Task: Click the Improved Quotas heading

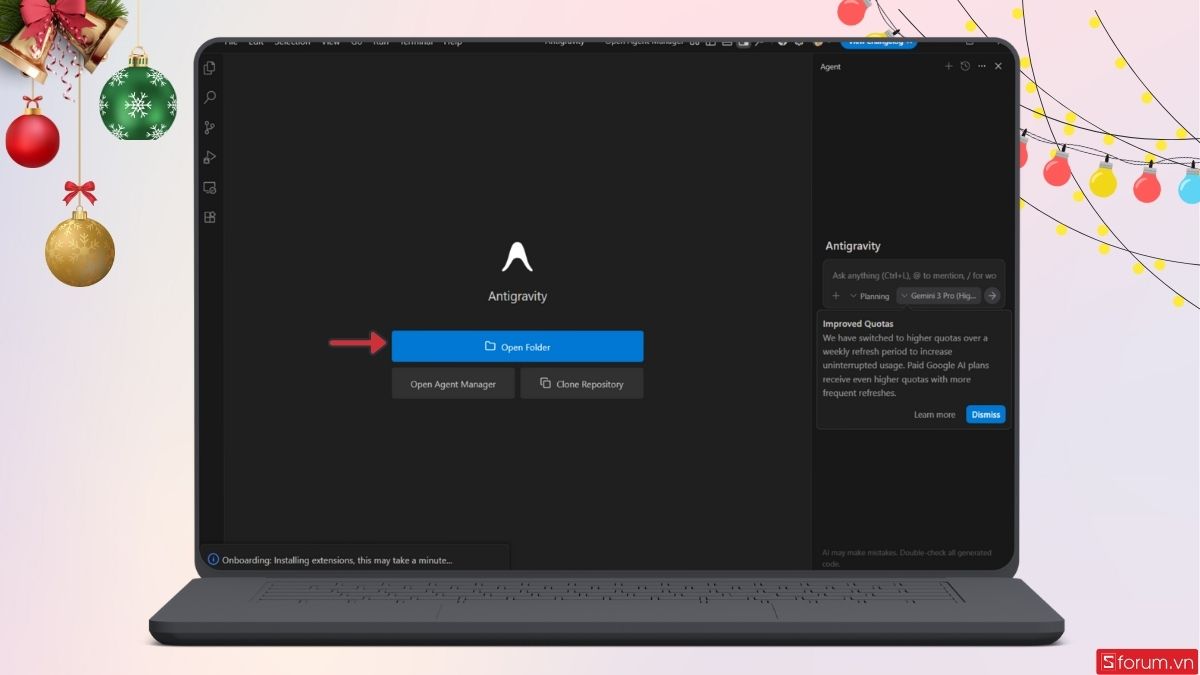Action: (858, 324)
